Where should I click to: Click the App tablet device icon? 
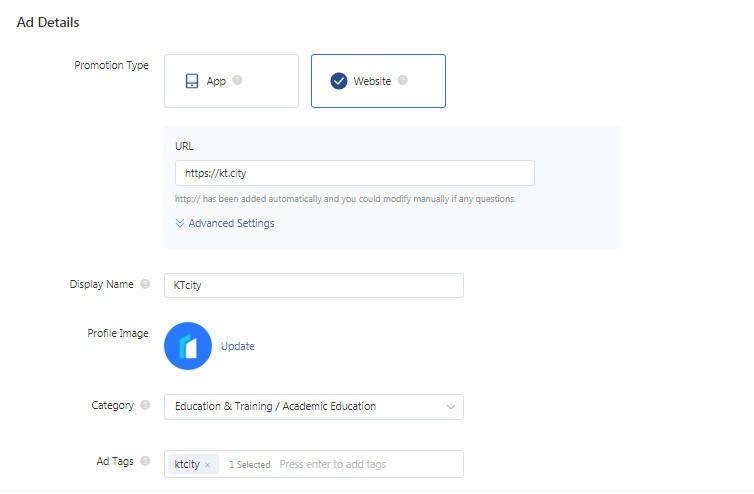coord(192,81)
